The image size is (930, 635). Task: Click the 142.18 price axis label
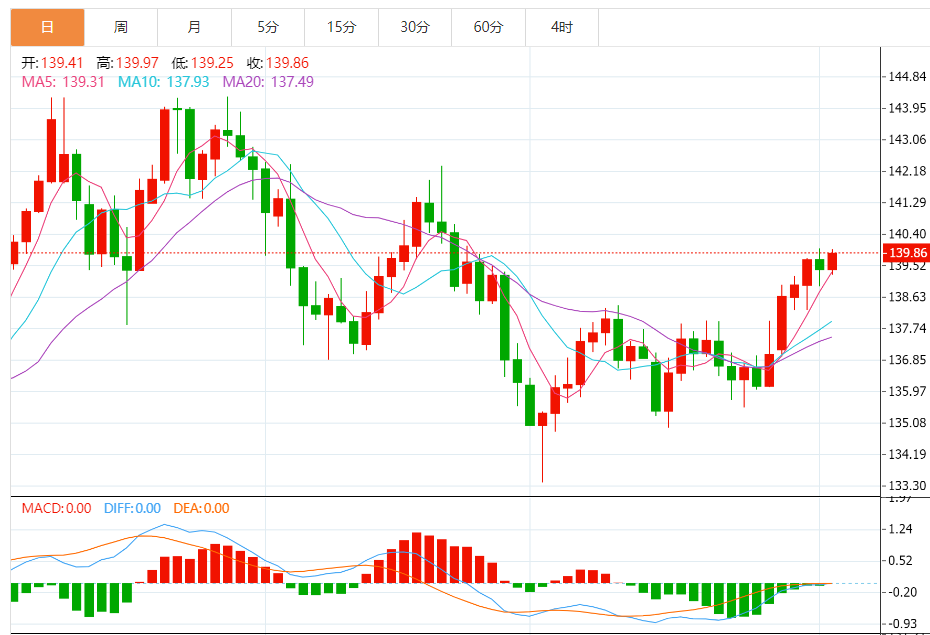(907, 171)
